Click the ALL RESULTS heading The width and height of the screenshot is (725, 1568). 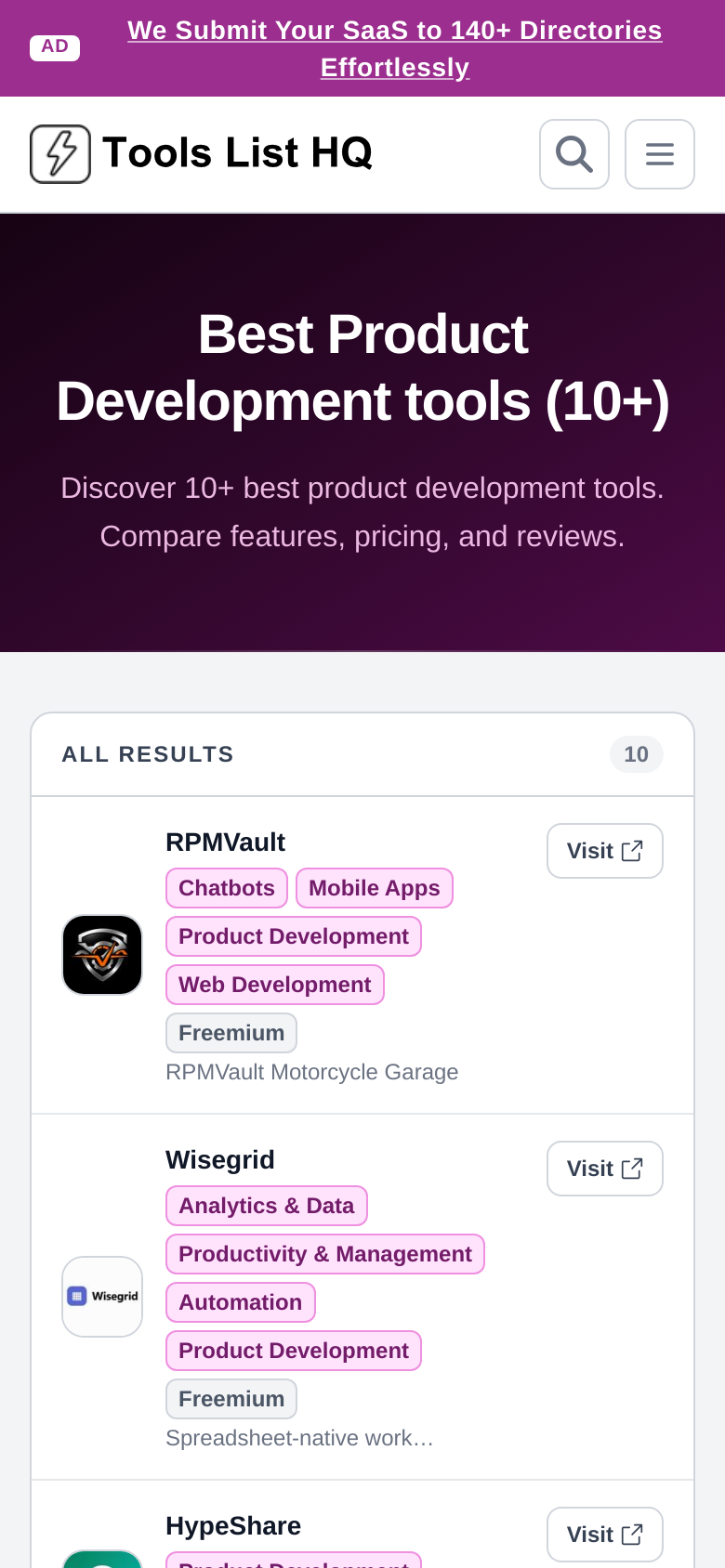[x=148, y=754]
